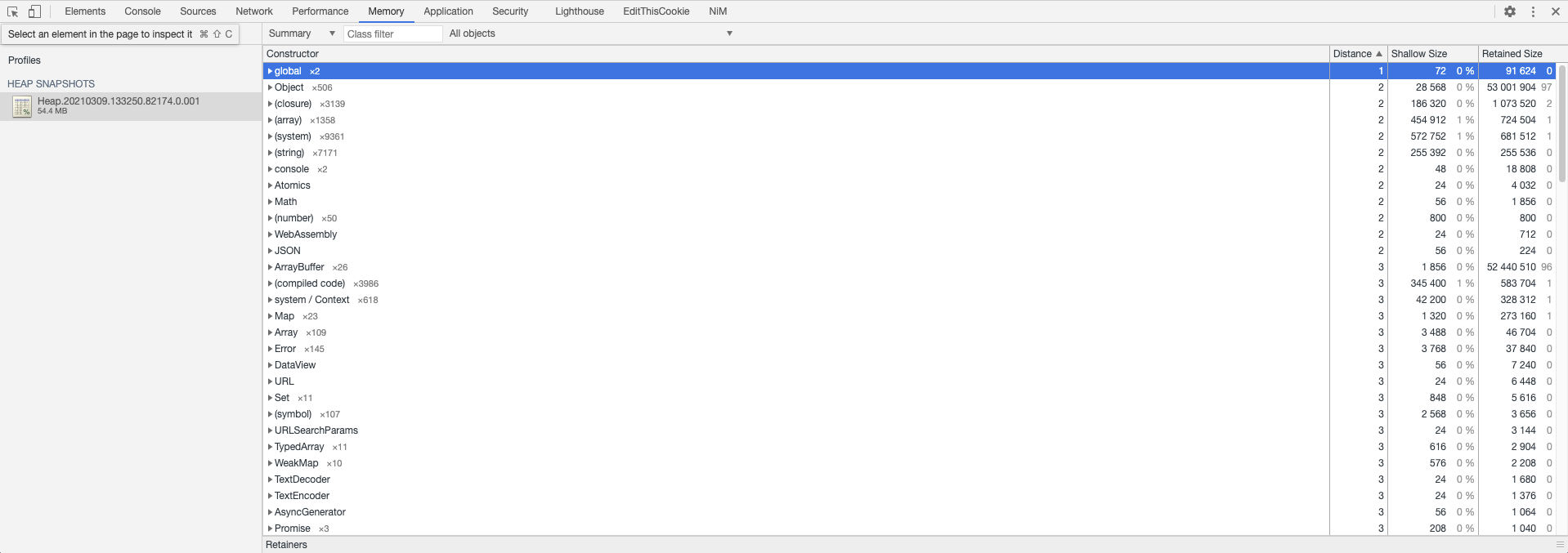Expand the (closure) constructor row
The image size is (1568, 553).
click(270, 104)
